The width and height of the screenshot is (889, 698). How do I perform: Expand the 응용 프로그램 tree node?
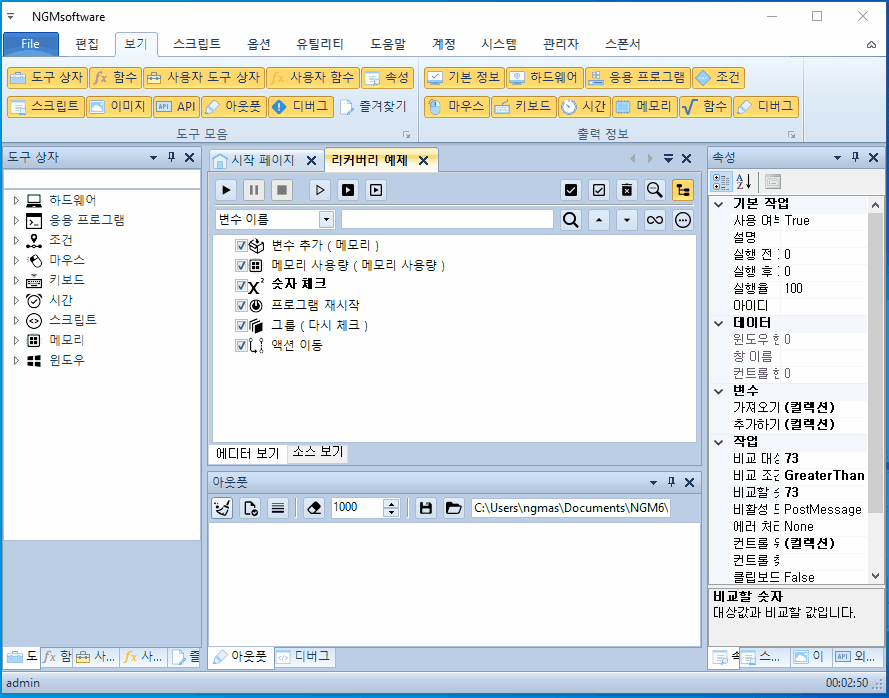pos(16,220)
